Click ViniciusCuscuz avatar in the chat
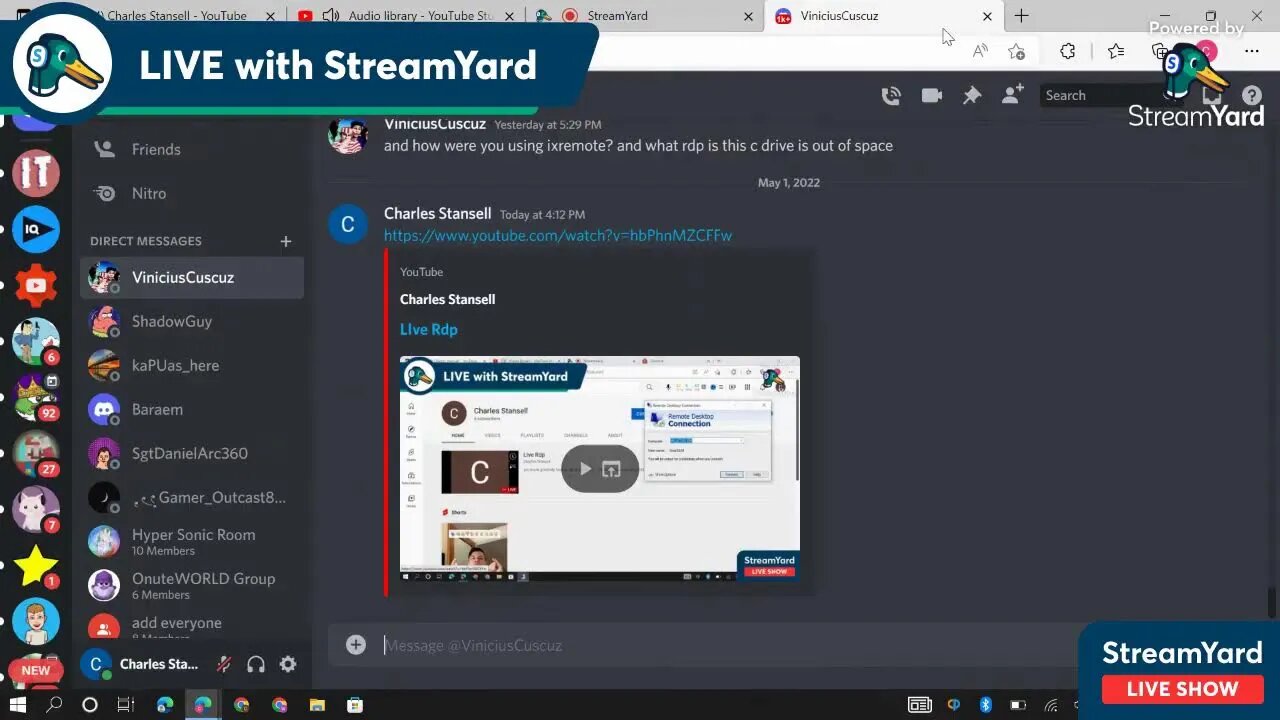The width and height of the screenshot is (1280, 720). (x=348, y=135)
